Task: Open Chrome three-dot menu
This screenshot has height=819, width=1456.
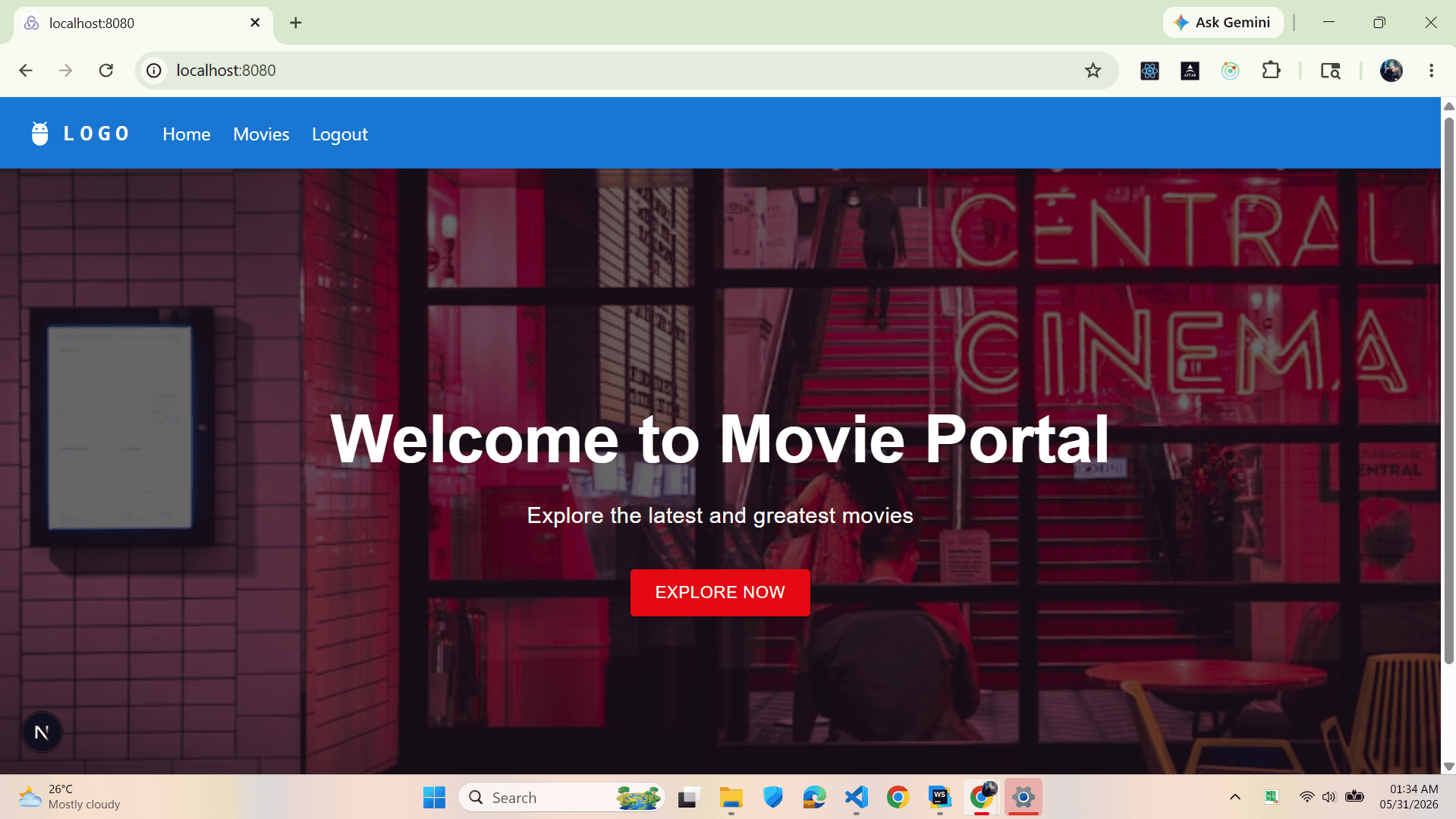Action: (x=1431, y=71)
